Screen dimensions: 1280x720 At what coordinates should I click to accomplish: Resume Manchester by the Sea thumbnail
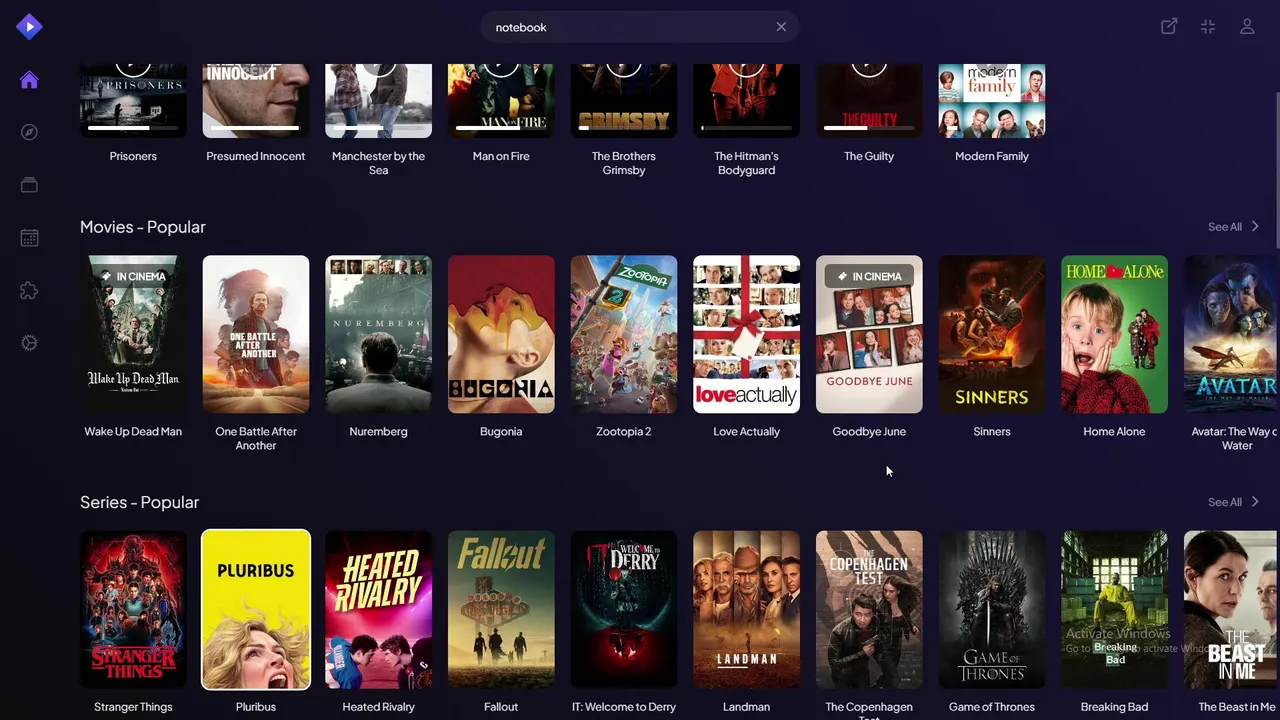click(378, 101)
